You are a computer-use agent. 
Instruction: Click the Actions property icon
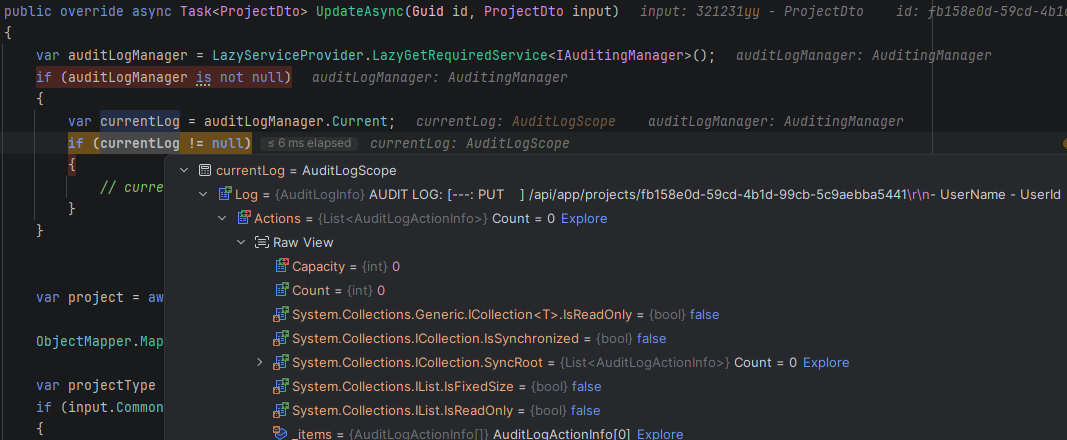pos(243,218)
